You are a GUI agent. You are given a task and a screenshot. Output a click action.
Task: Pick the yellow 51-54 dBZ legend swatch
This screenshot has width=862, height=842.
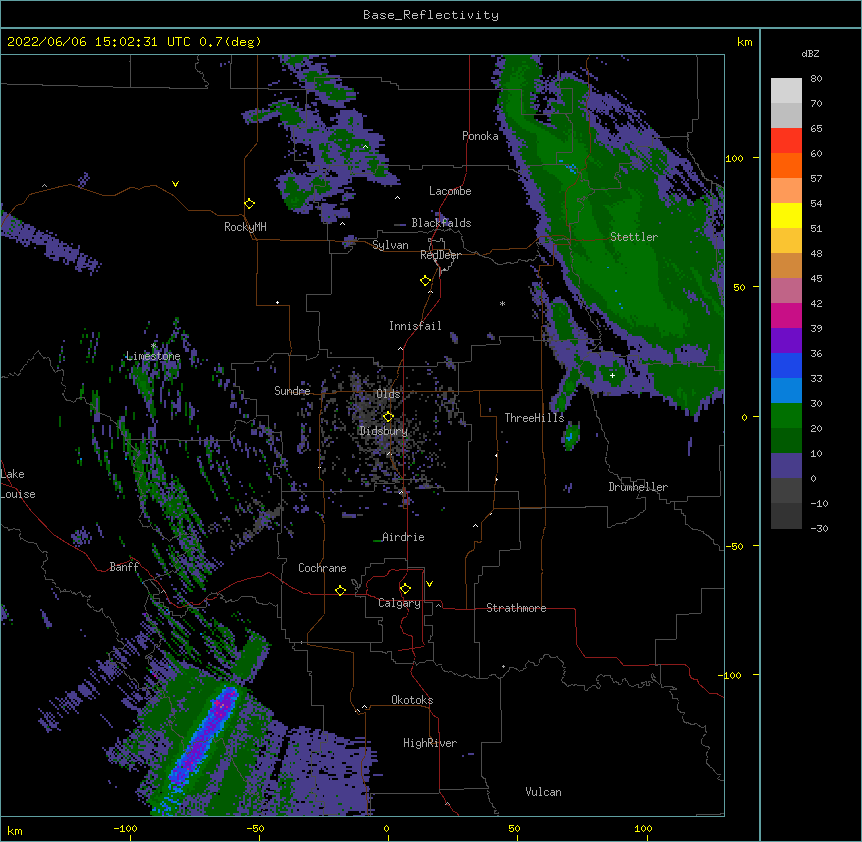tap(786, 215)
